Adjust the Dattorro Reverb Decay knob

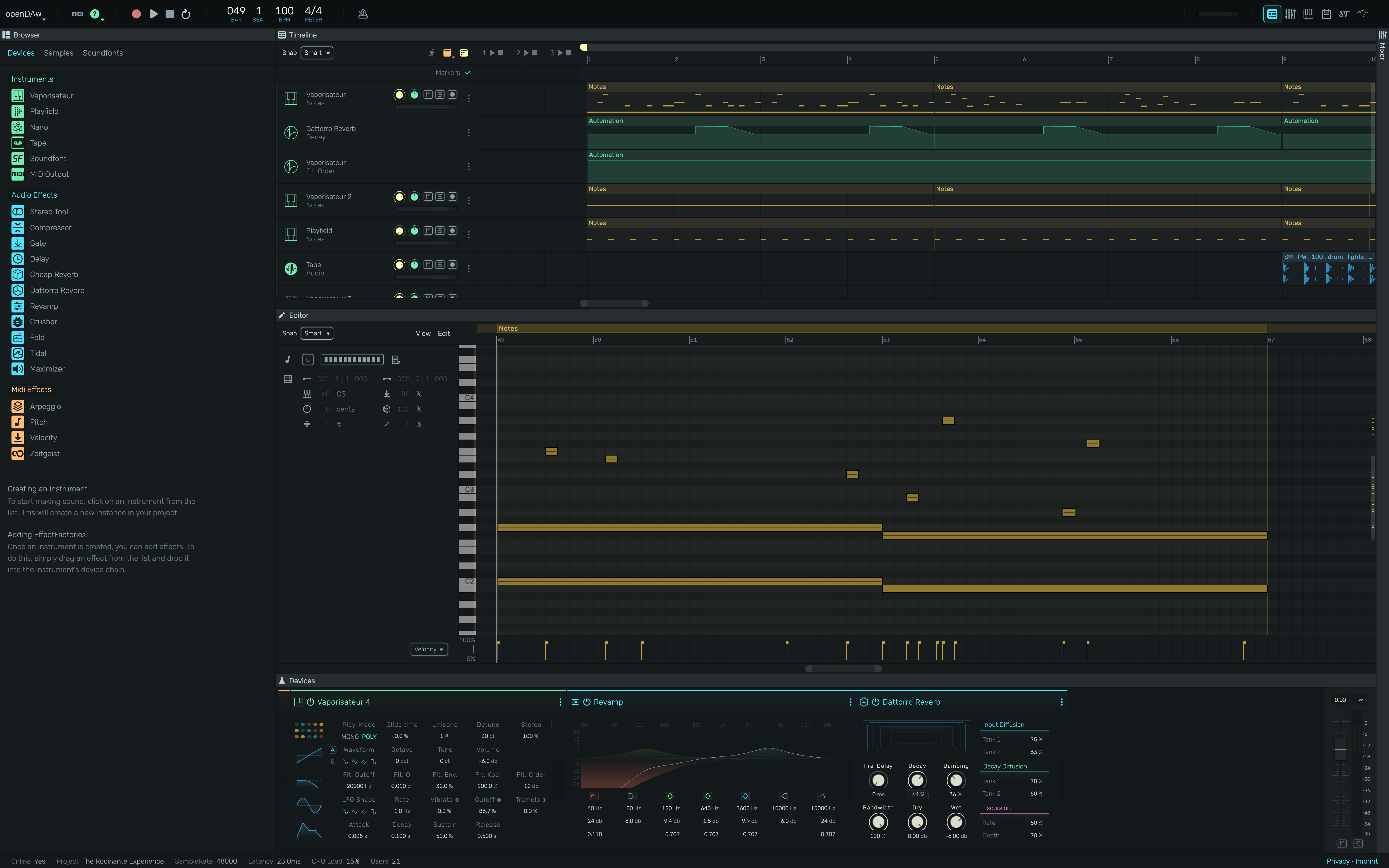pyautogui.click(x=917, y=780)
